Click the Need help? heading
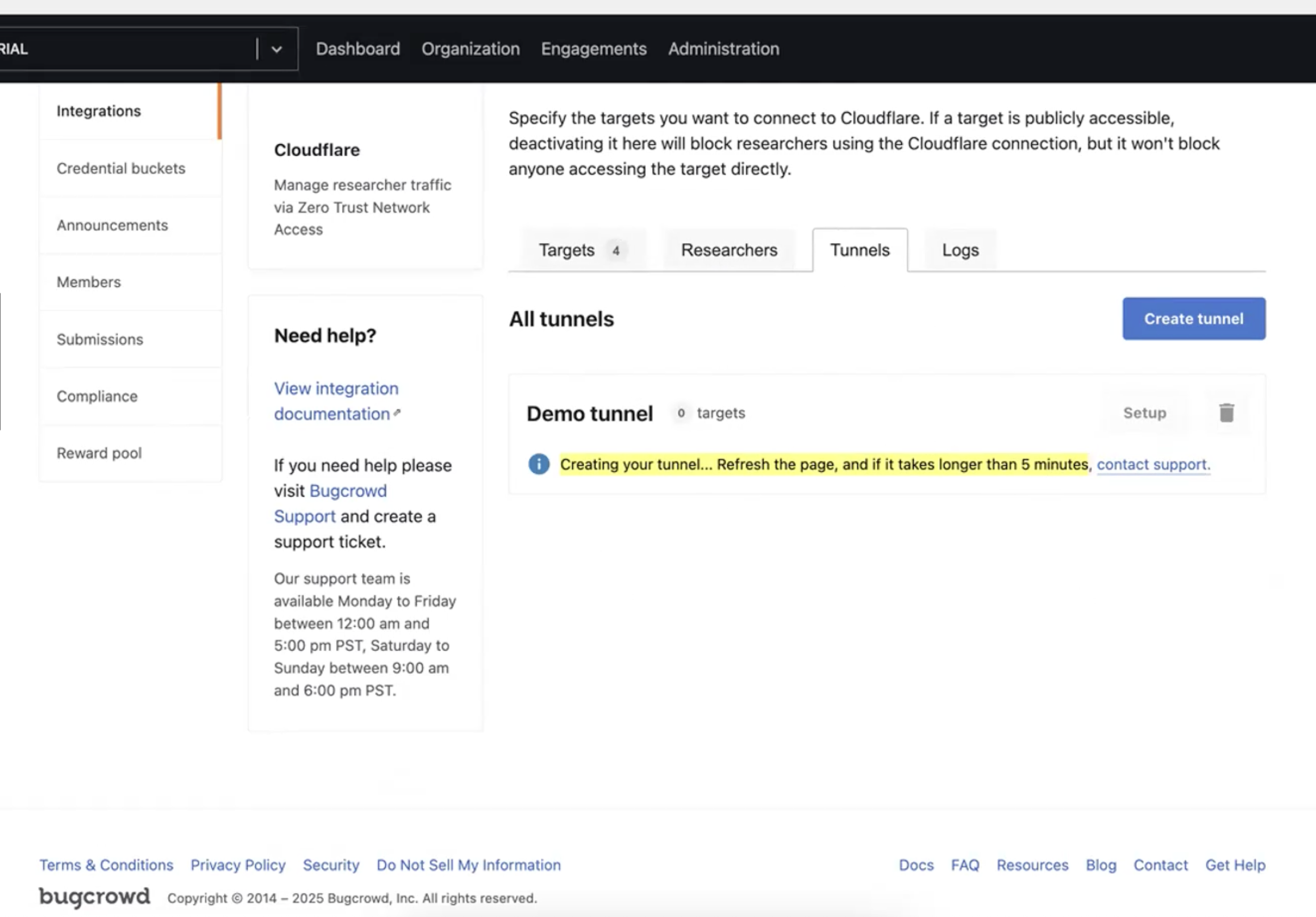Viewport: 1316px width, 917px height. point(325,335)
